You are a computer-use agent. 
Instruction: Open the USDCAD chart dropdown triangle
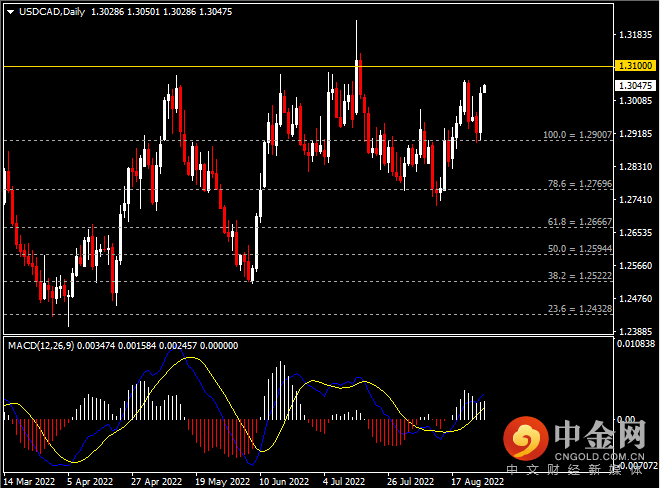point(11,12)
